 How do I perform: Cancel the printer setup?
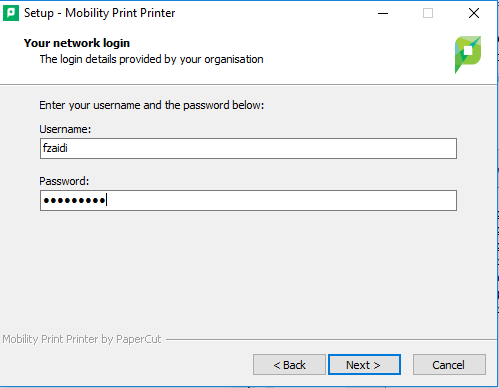pos(449,365)
